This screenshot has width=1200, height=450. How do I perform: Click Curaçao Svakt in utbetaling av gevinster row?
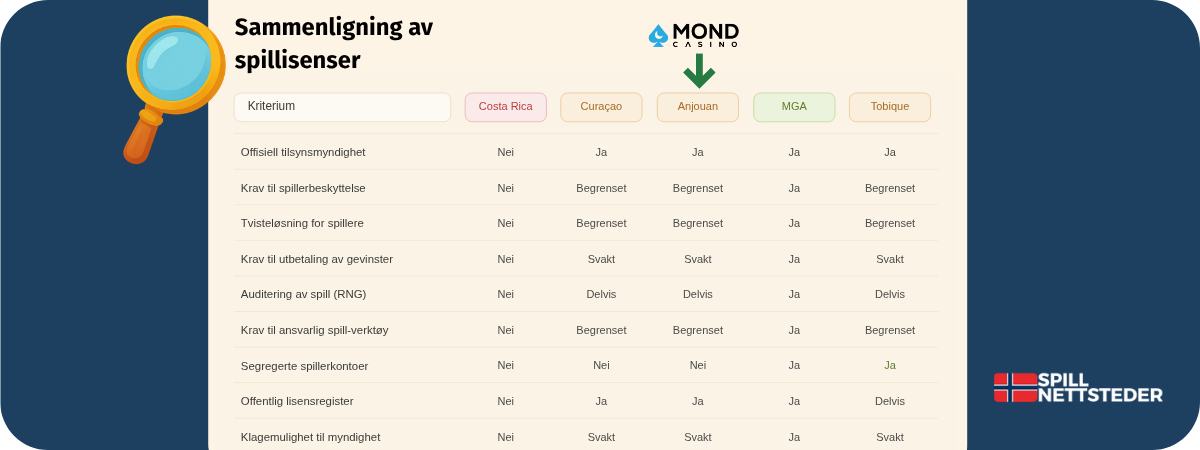point(601,259)
